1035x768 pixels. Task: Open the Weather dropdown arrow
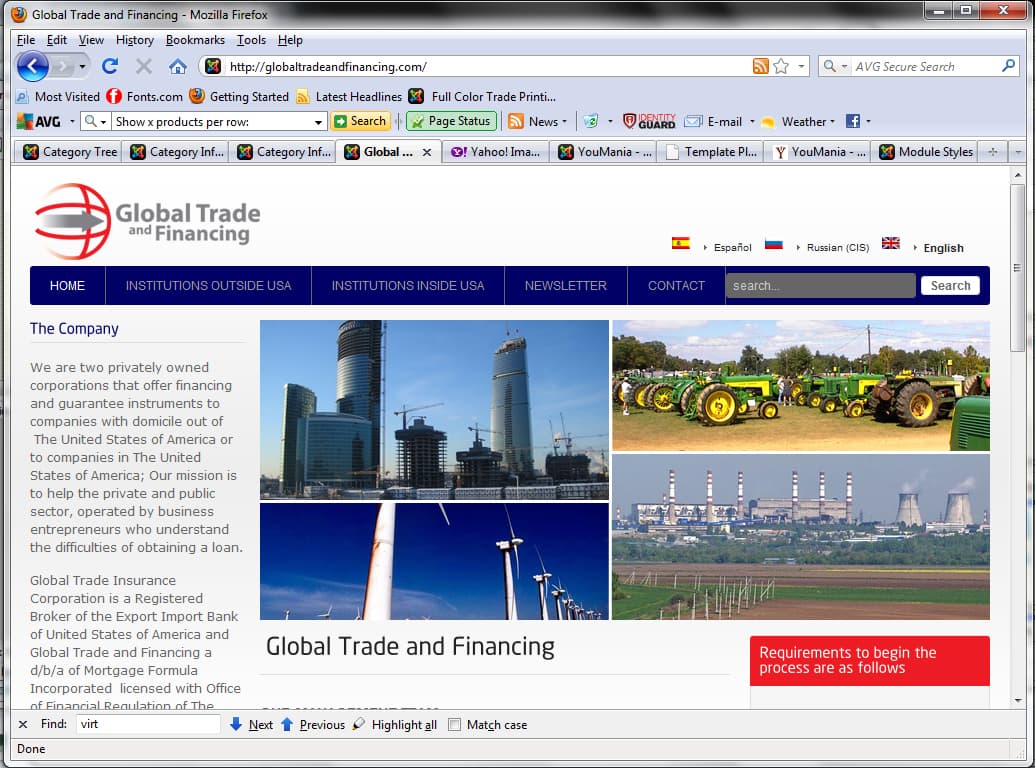832,121
